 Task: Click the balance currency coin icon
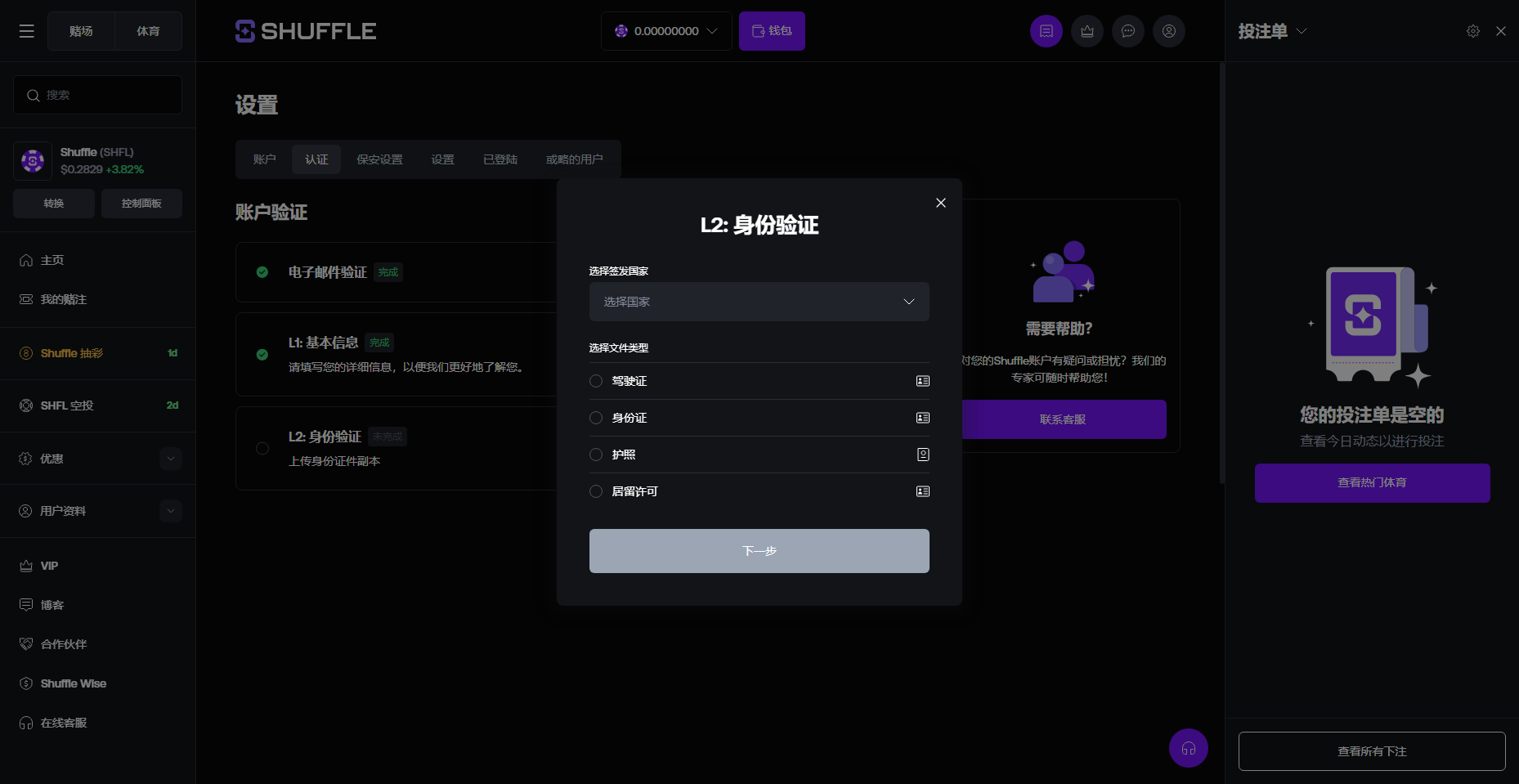pyautogui.click(x=621, y=31)
